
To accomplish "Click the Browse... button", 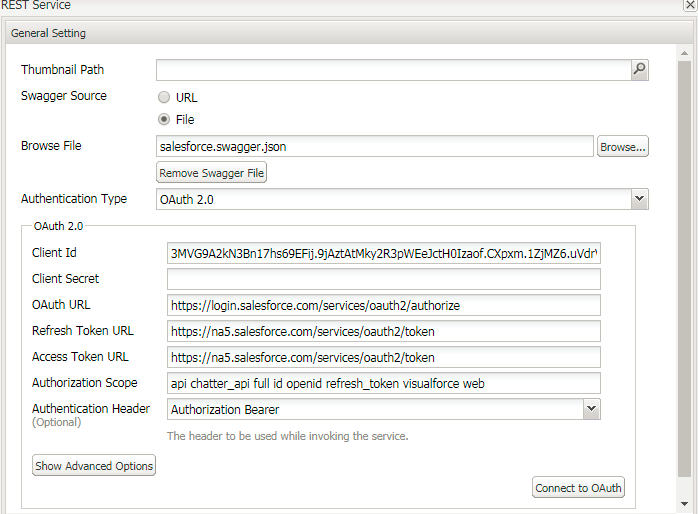I will (x=622, y=146).
